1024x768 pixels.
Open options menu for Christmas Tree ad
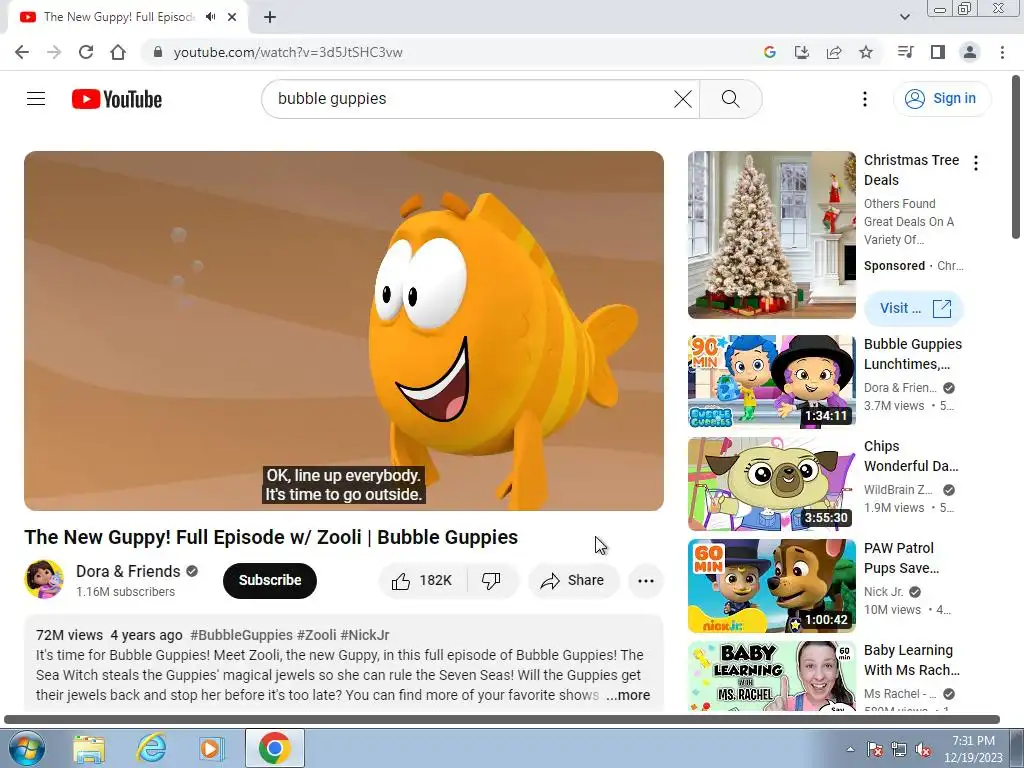pos(976,163)
